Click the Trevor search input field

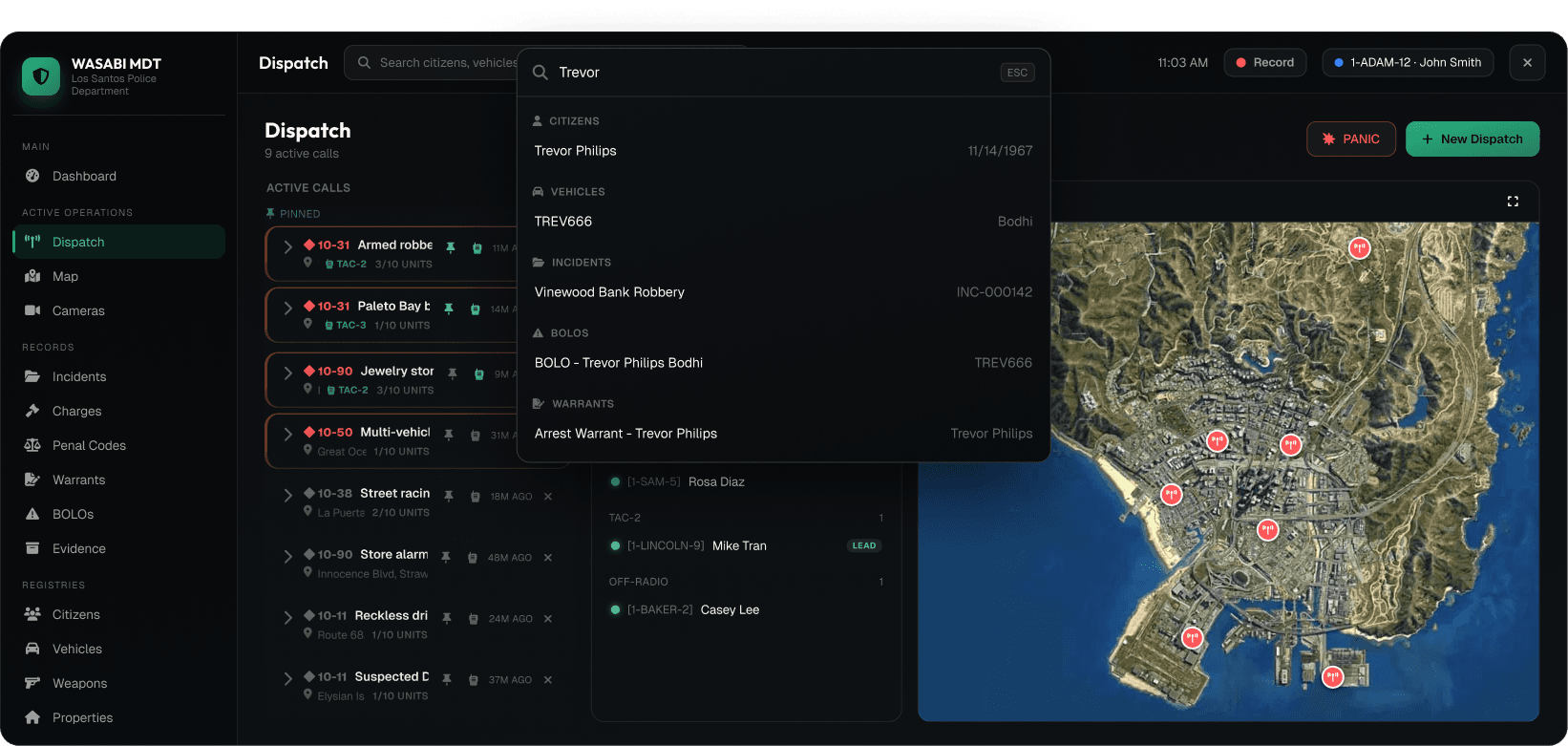773,73
